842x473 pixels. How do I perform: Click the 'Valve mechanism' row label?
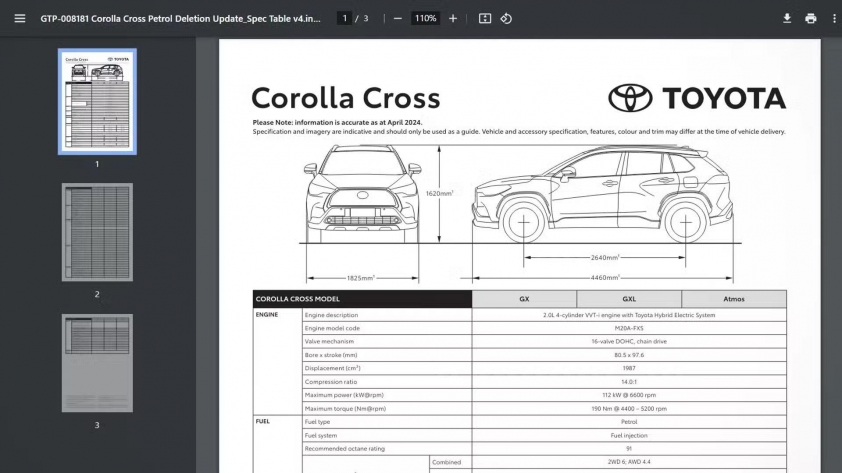(329, 341)
